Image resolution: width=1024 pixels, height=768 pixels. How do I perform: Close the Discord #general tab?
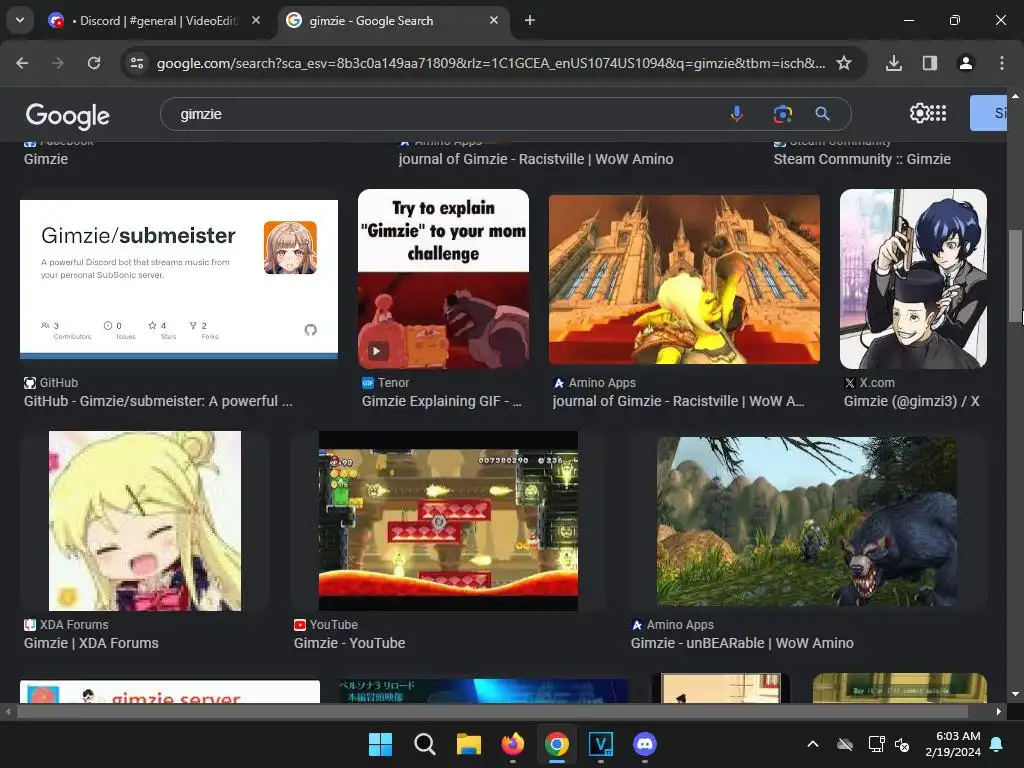pyautogui.click(x=256, y=20)
